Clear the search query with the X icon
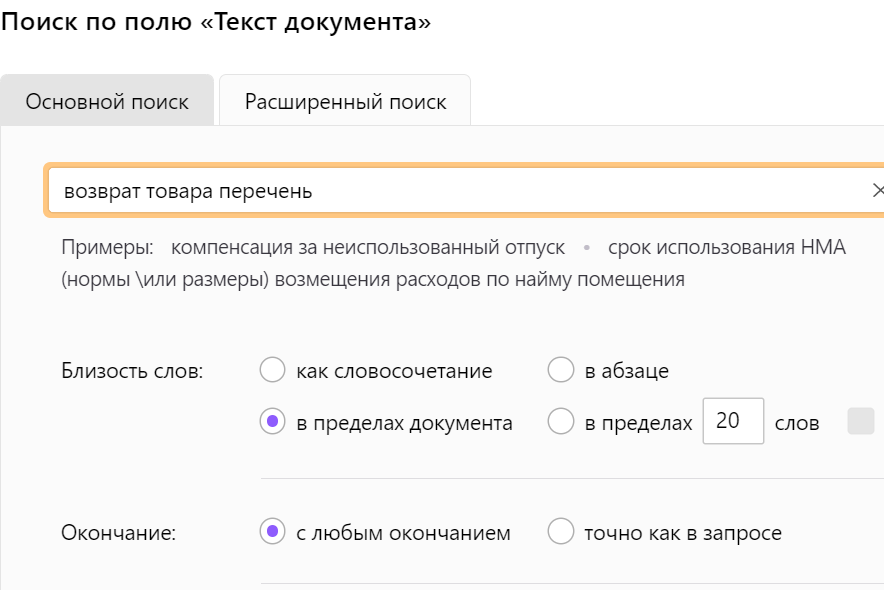Viewport: 884px width, 590px height. (877, 190)
